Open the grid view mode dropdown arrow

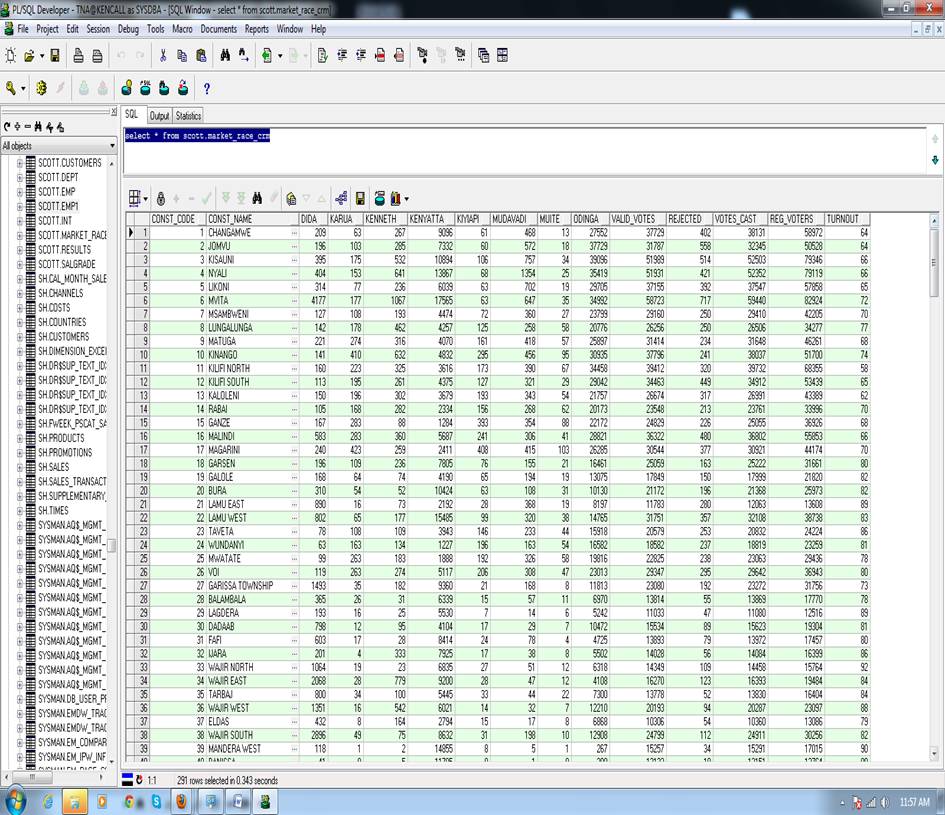pyautogui.click(x=146, y=198)
